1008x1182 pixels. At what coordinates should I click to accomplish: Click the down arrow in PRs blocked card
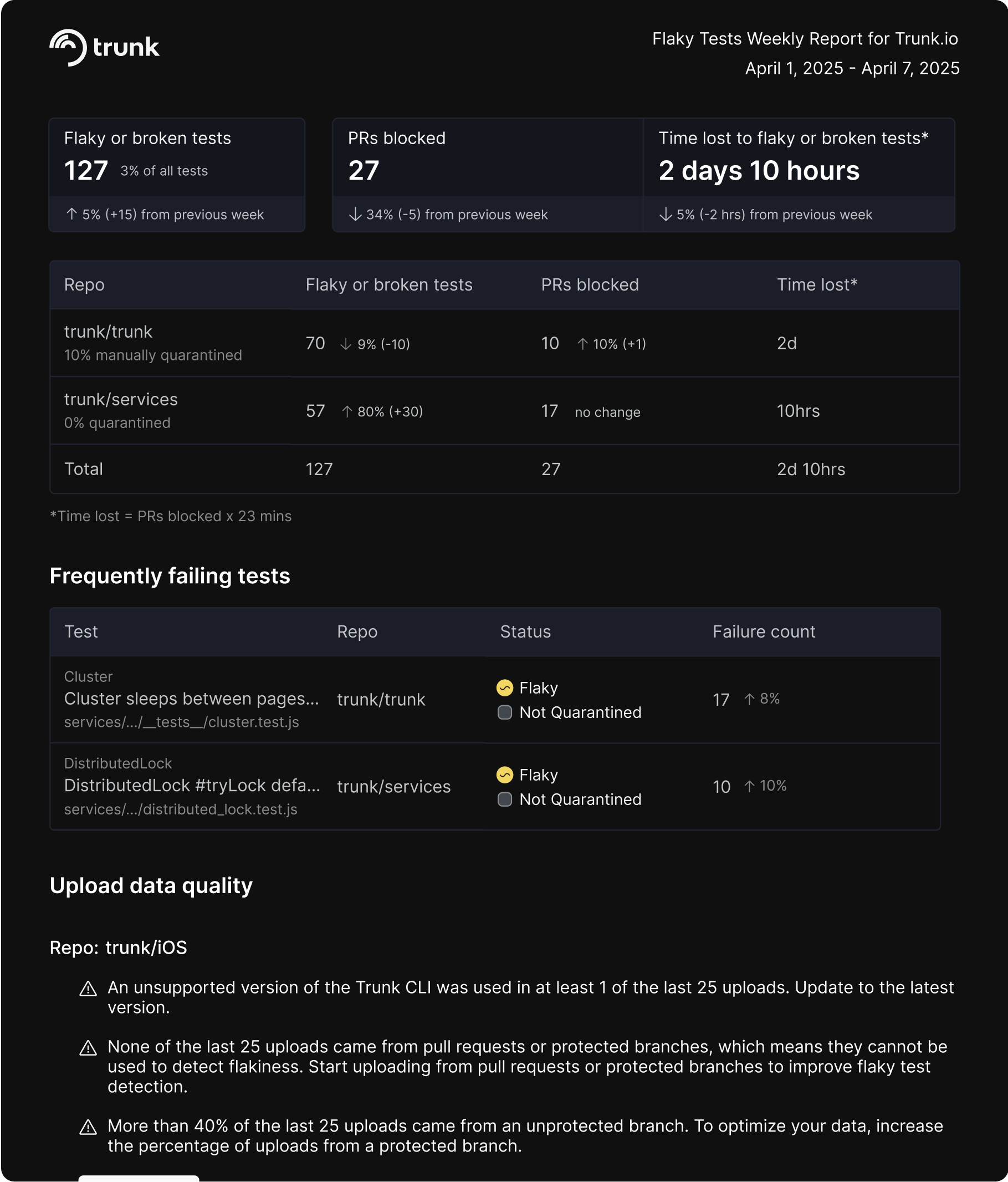tap(355, 214)
